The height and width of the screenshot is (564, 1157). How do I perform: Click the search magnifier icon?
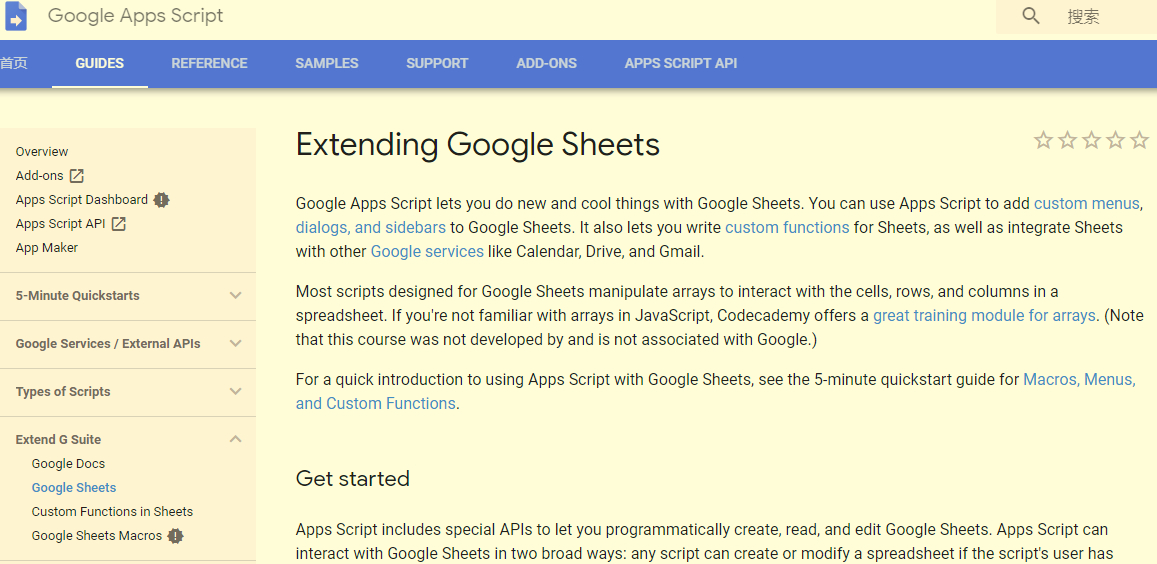pos(1031,16)
